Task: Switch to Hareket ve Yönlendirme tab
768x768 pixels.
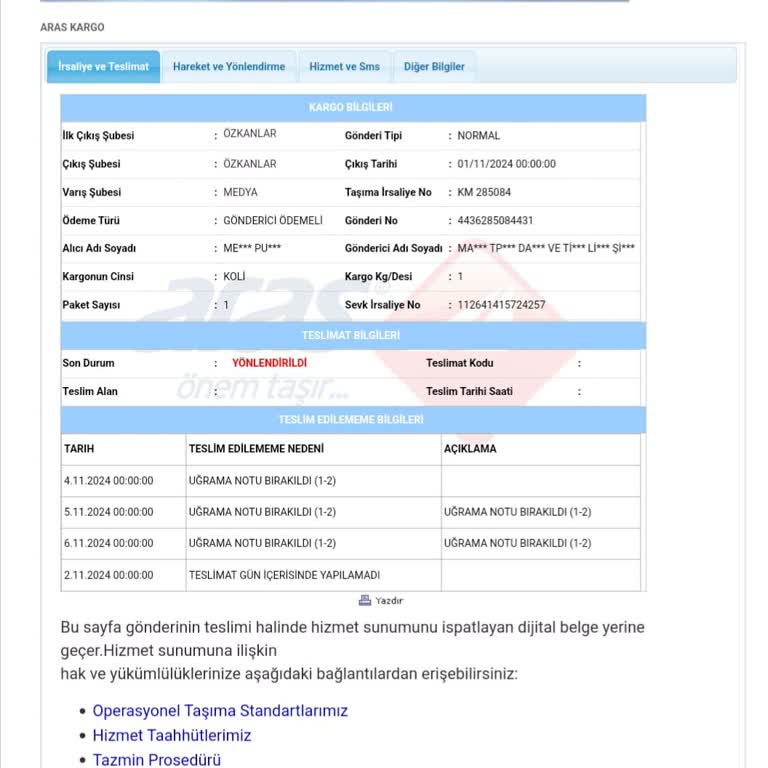Action: point(229,67)
